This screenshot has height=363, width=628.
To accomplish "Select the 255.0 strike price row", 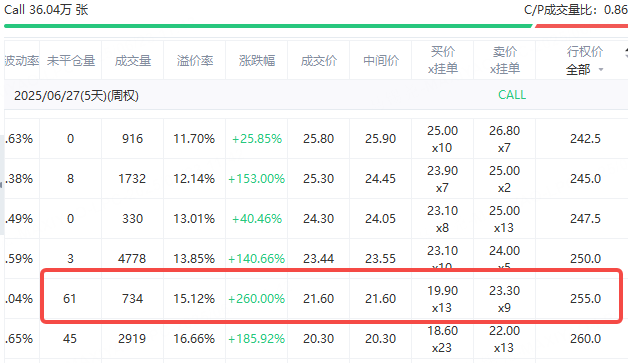I will (x=332, y=298).
